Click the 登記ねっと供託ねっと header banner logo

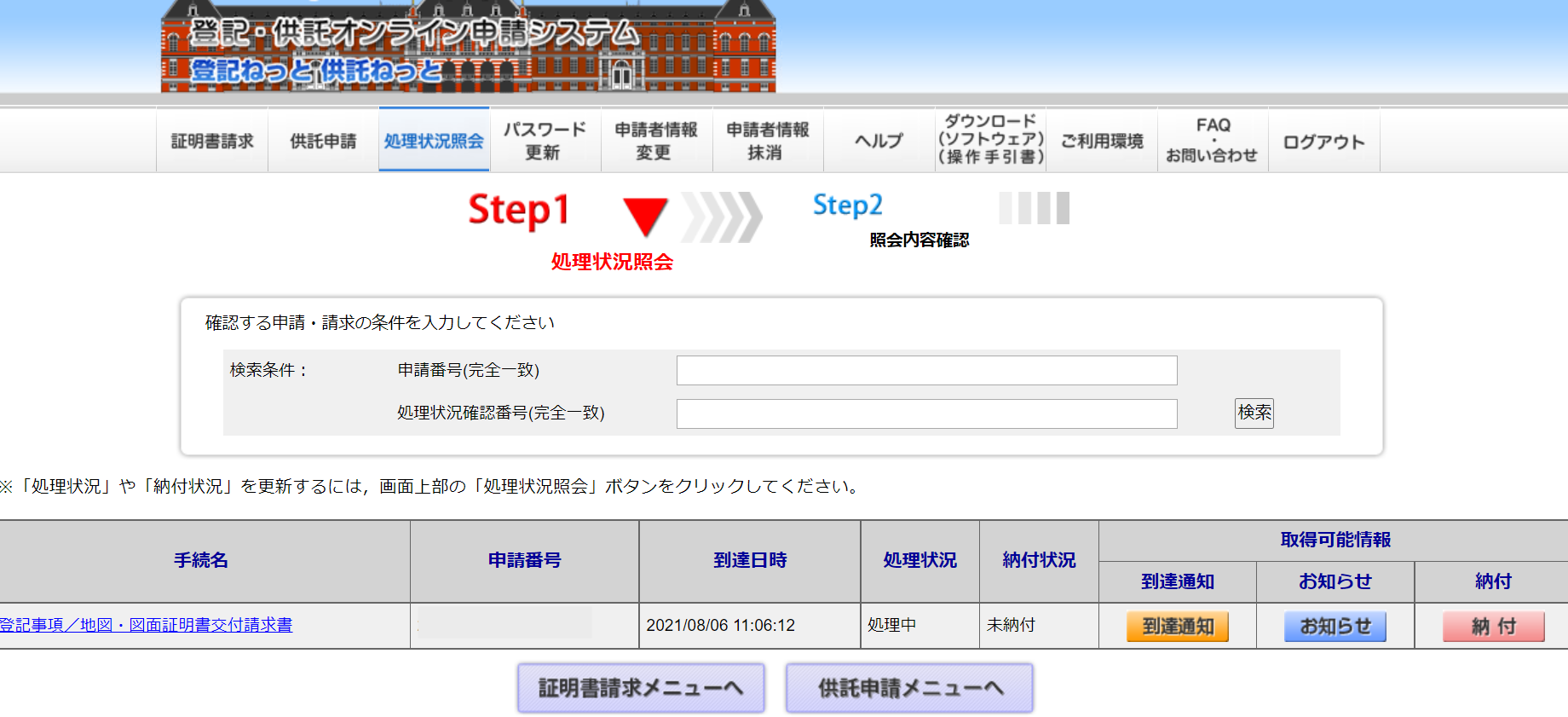[x=468, y=47]
